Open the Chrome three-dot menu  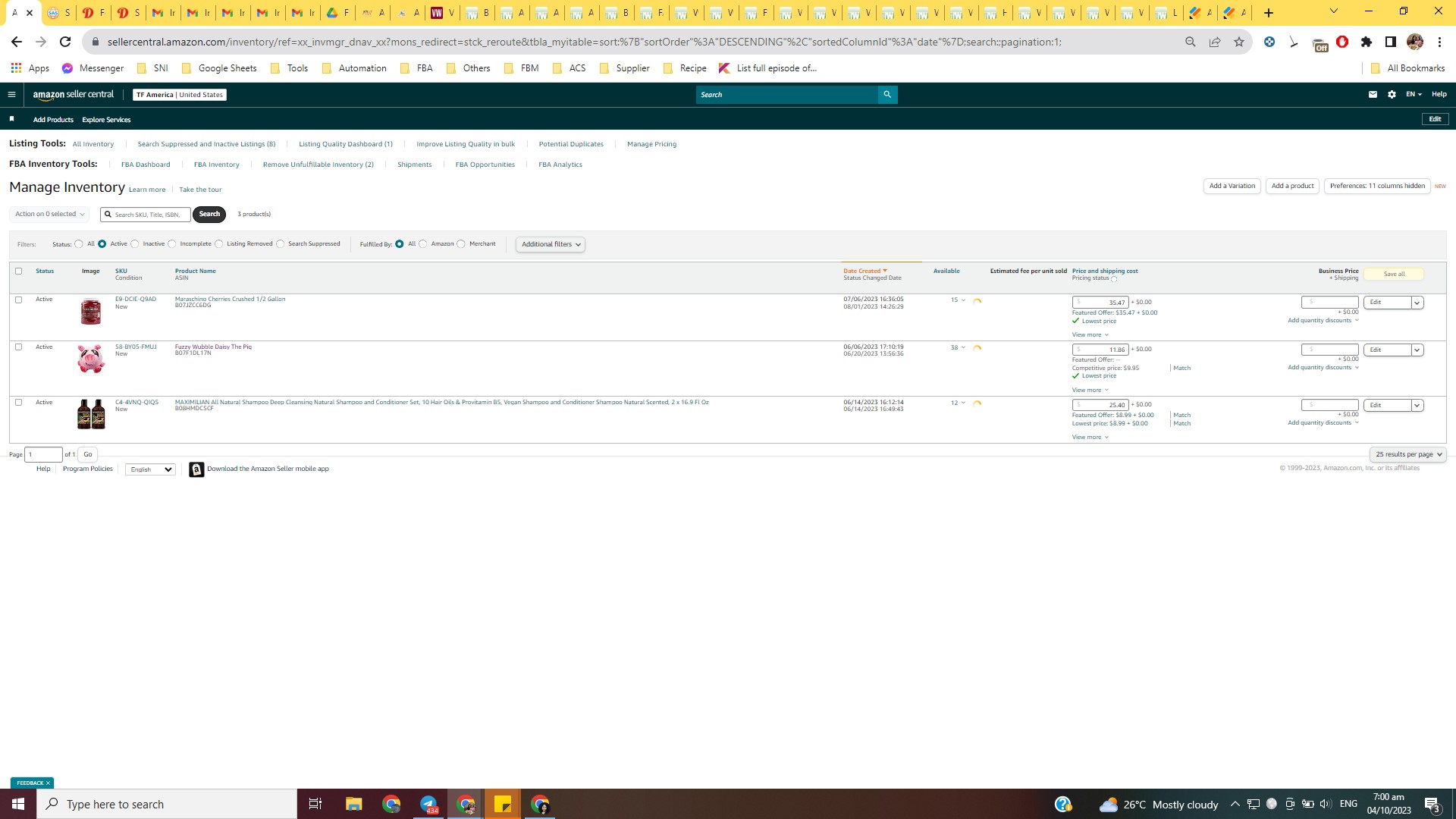click(1439, 42)
